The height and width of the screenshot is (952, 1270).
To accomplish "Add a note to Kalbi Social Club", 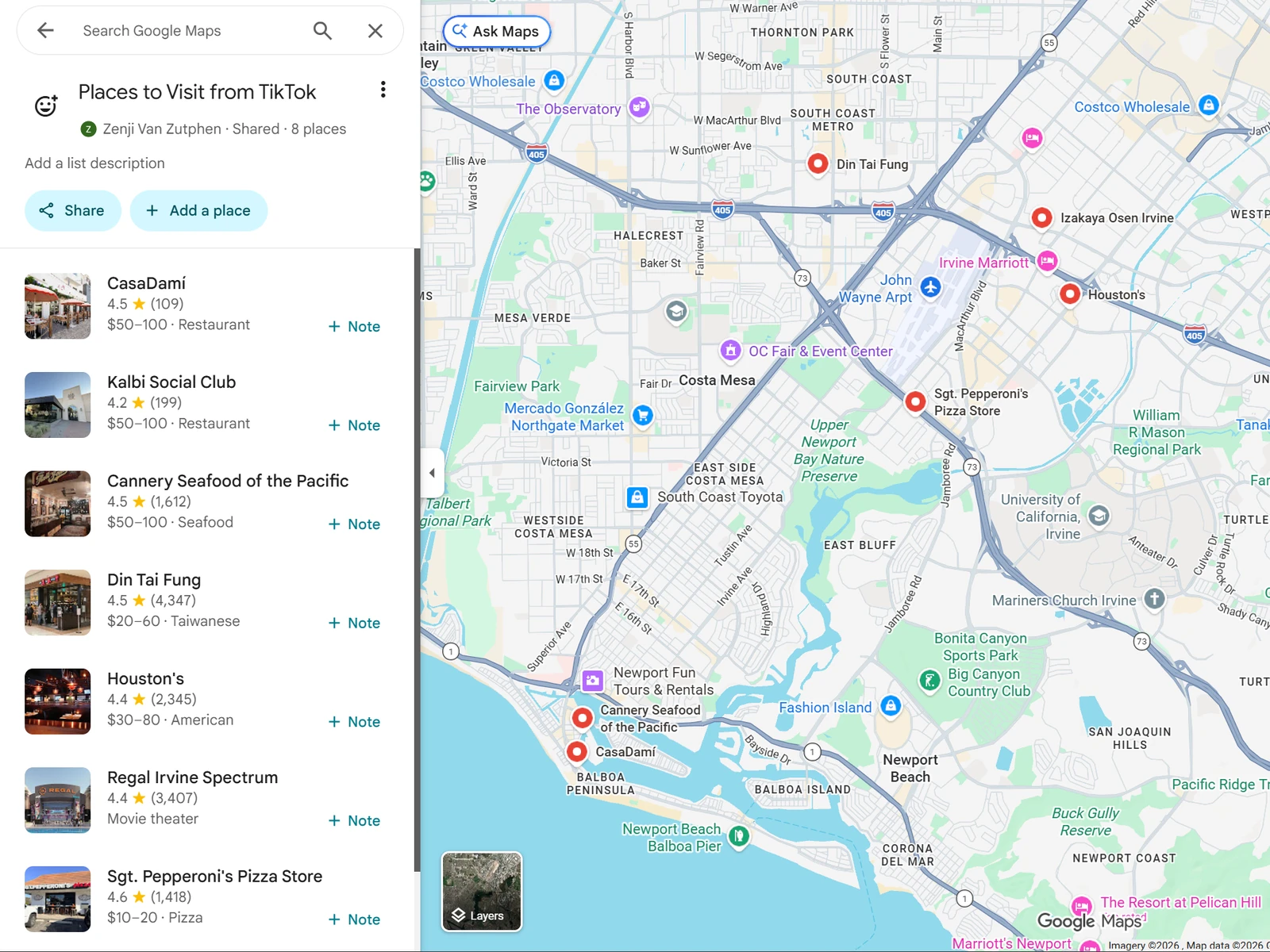I will click(355, 426).
